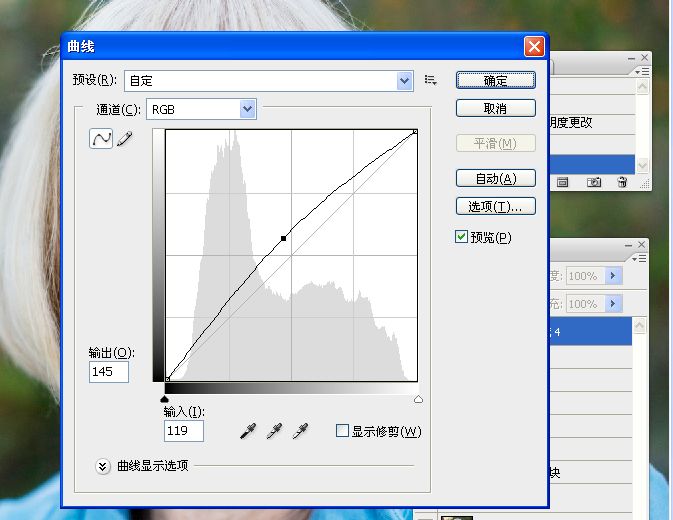
Task: Click the camera snapshot icon in History panel
Action: pos(594,182)
